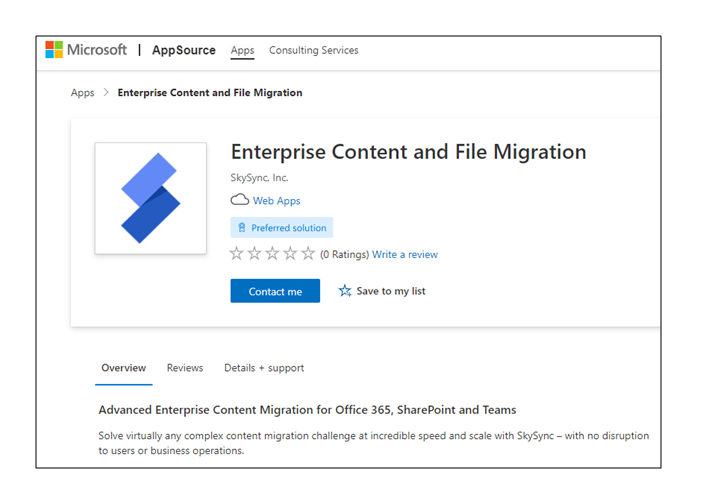Viewport: 701px width, 485px height.
Task: Switch to the Reviews tab
Action: [185, 368]
